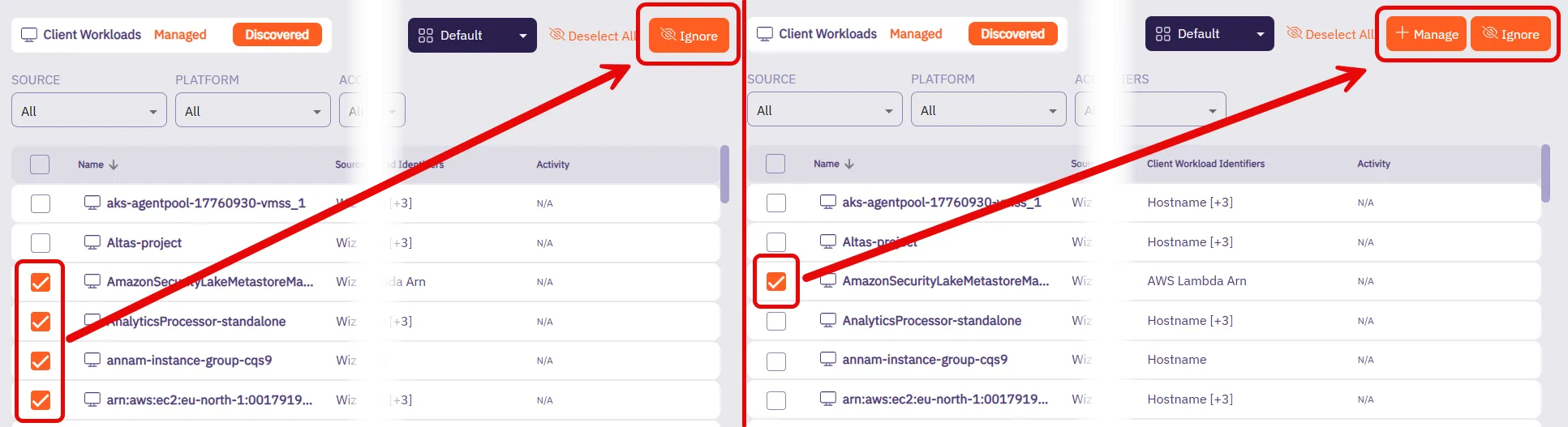
Task: Click the Name sort arrow in the right panel
Action: click(x=849, y=164)
